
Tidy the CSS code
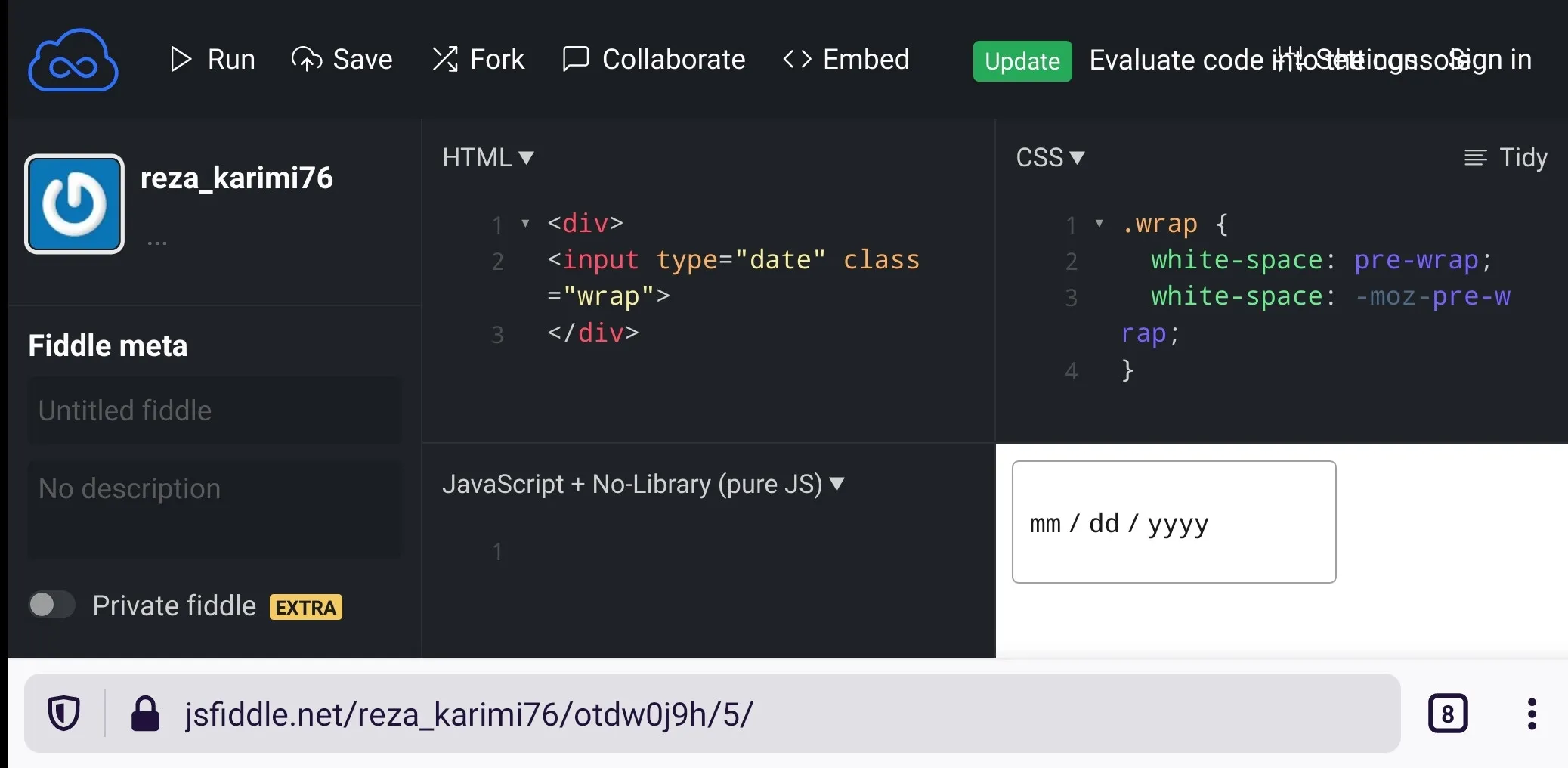[1505, 157]
